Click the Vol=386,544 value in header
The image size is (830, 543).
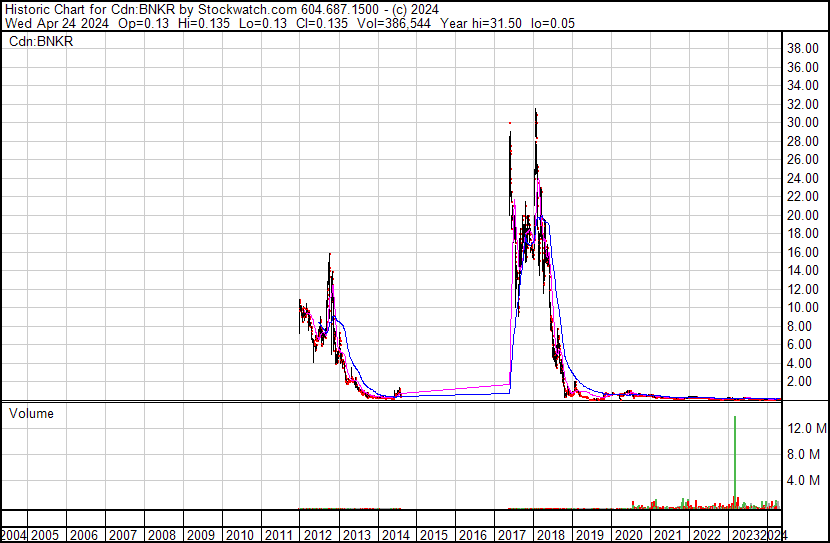tap(383, 23)
